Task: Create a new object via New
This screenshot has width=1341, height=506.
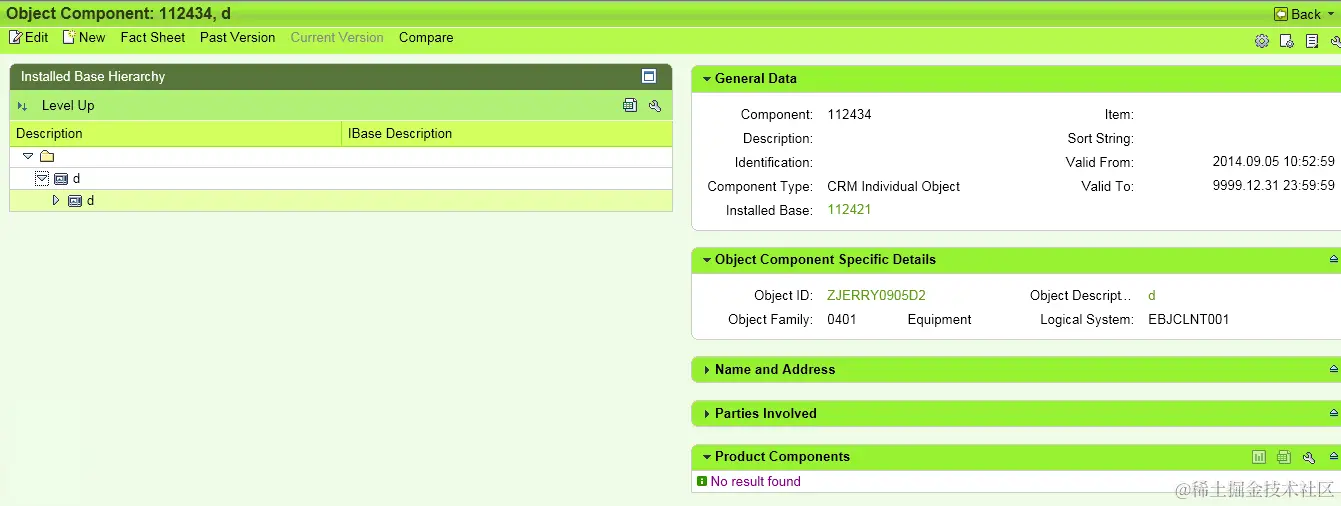Action: point(84,37)
